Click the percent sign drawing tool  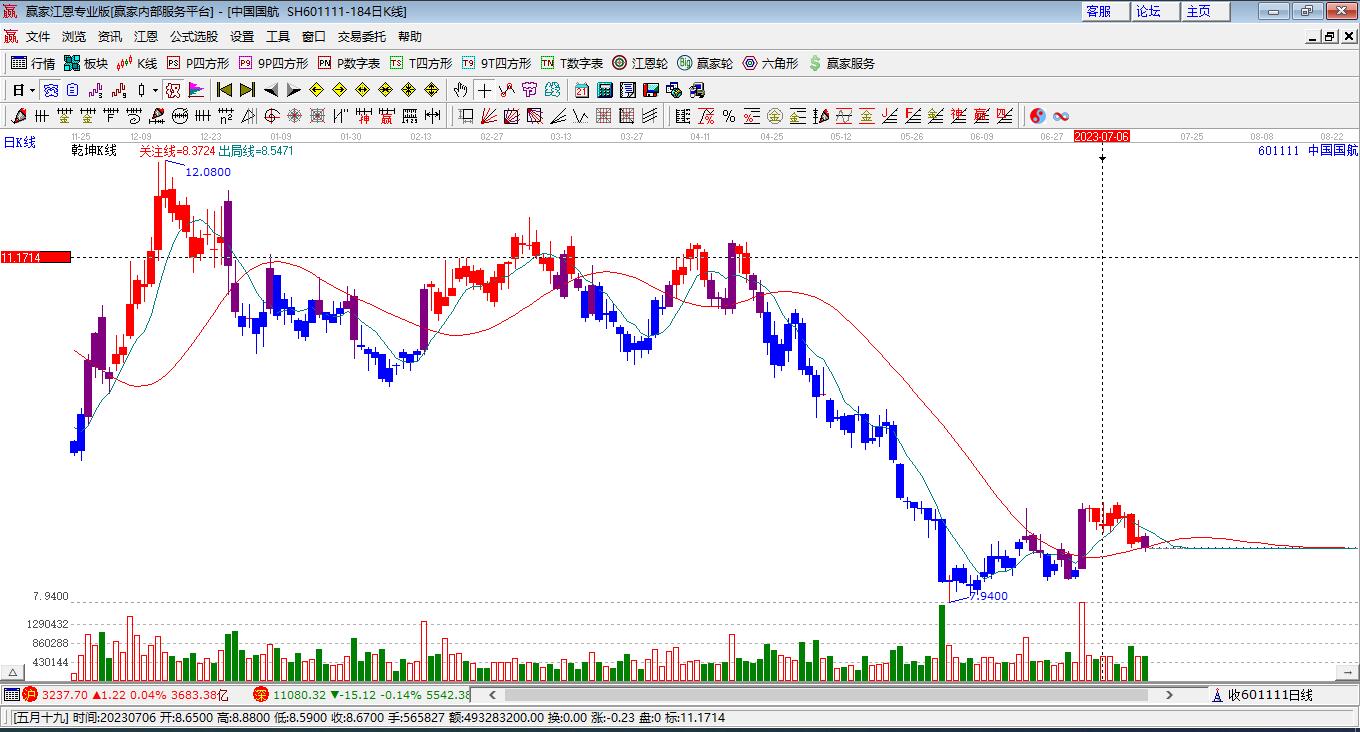(x=729, y=116)
